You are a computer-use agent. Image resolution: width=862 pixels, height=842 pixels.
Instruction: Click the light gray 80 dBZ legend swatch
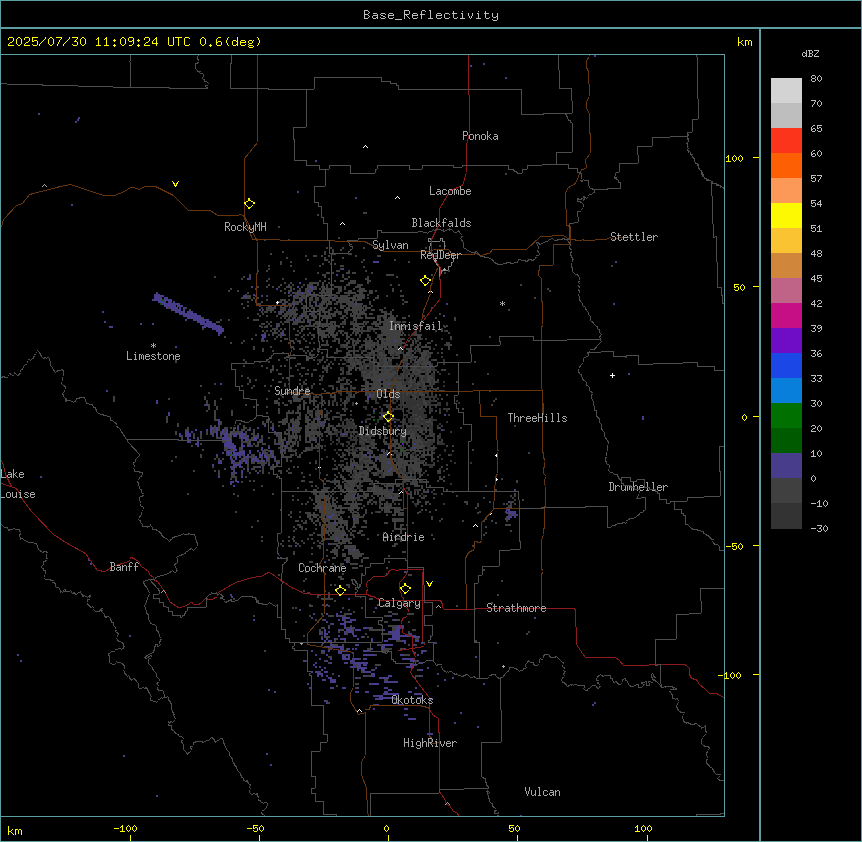coord(786,91)
